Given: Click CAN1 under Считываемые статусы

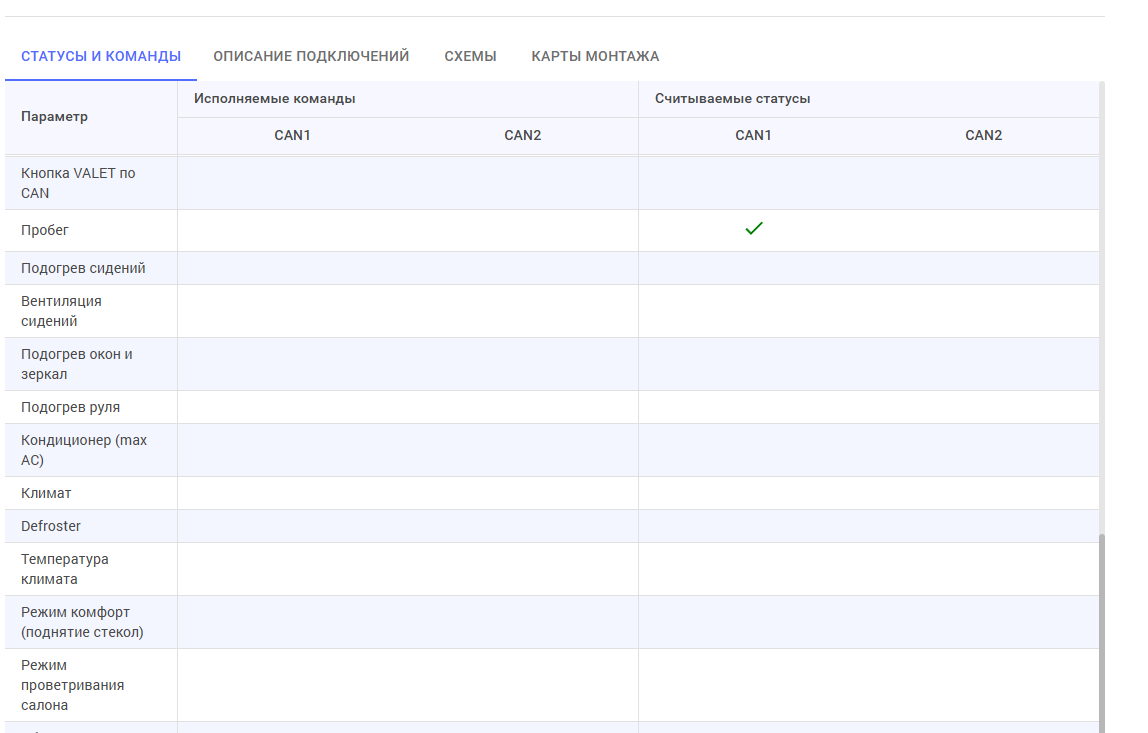Looking at the screenshot, I should (x=753, y=135).
